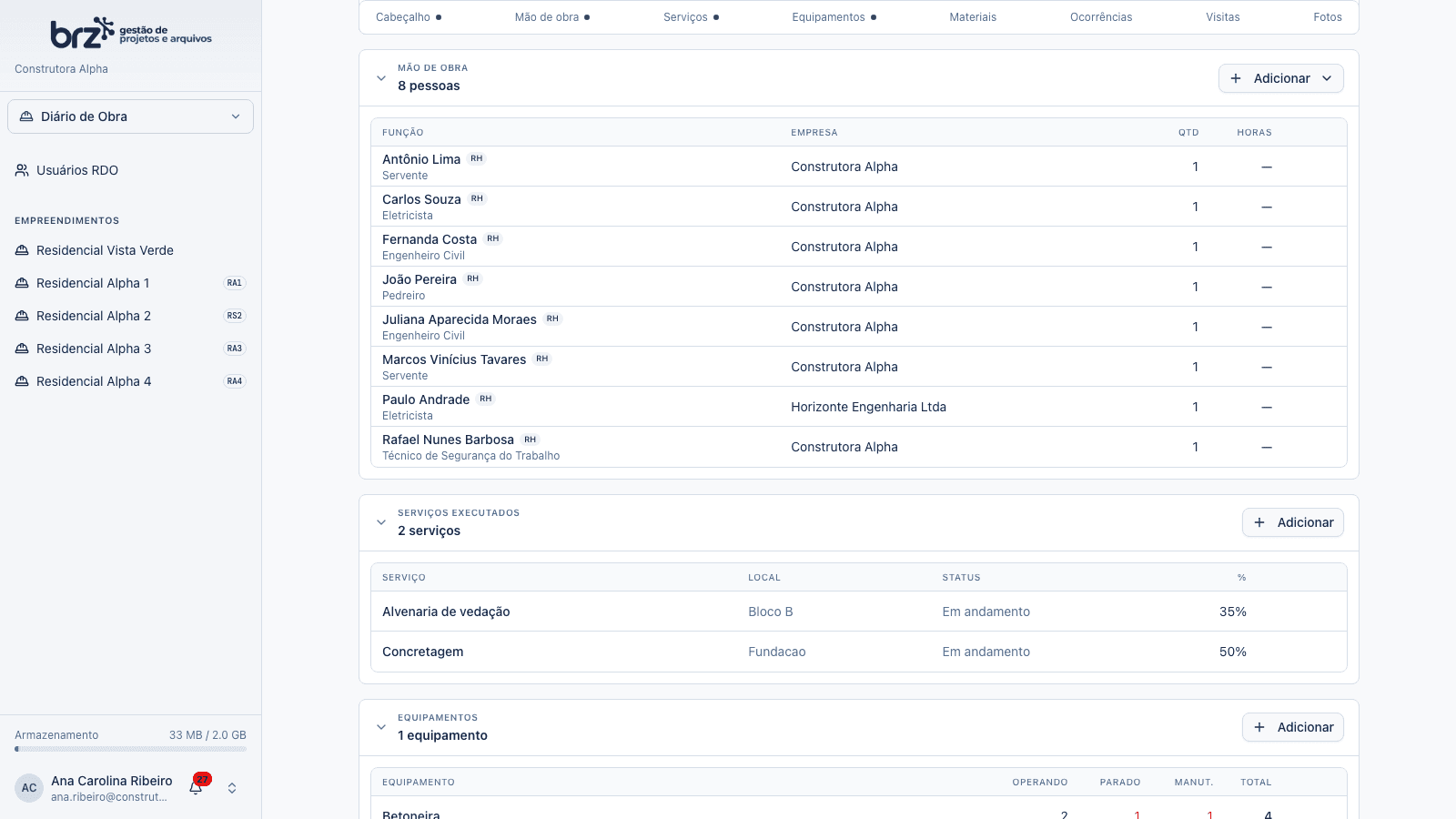Open Residencial Vista Verde project
The image size is (1456, 819).
131,250
